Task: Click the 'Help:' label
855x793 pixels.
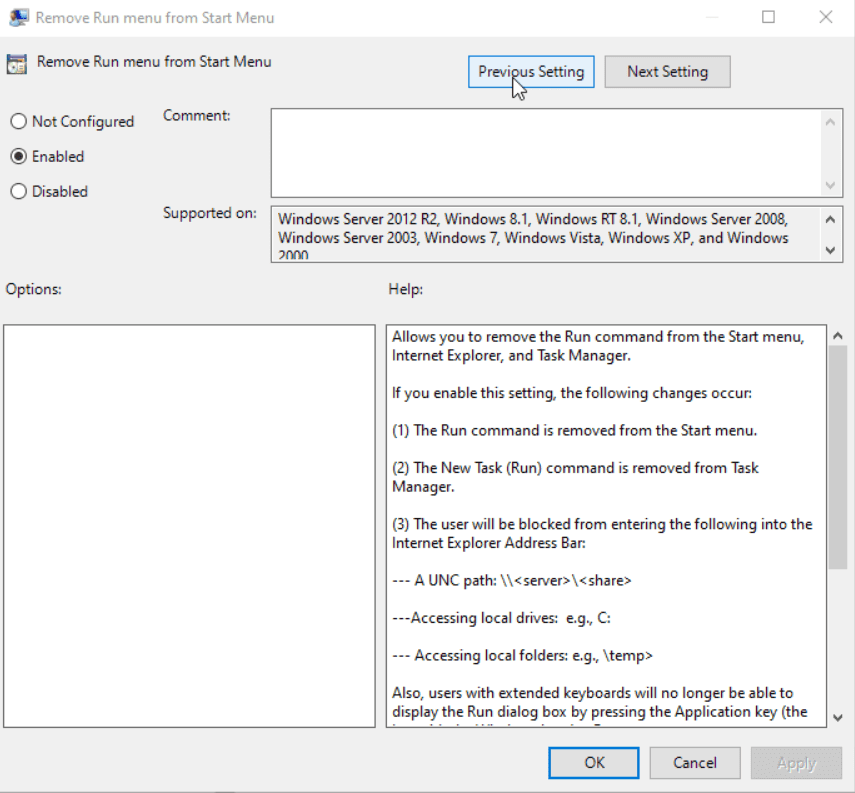Action: click(406, 289)
